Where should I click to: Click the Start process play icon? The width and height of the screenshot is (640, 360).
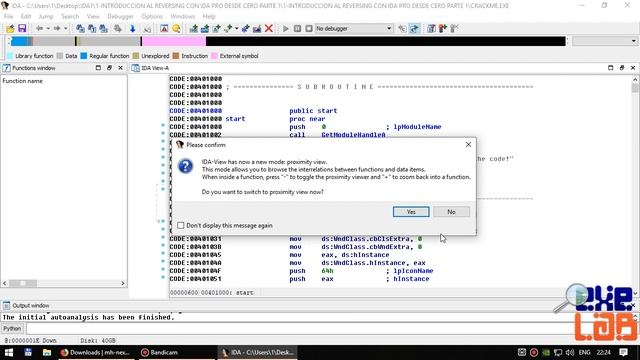[286, 29]
